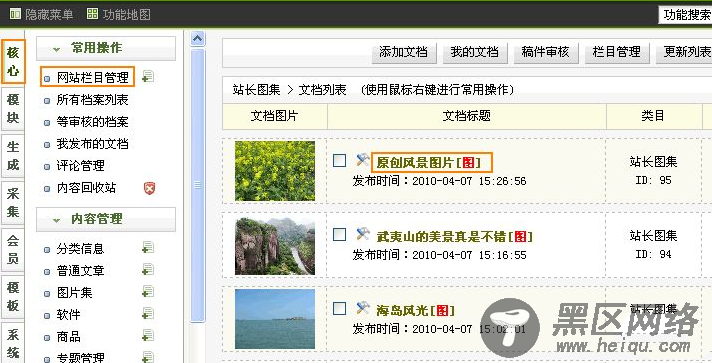Switch to the 模块 side tab
The height and width of the screenshot is (363, 712).
[x=13, y=109]
